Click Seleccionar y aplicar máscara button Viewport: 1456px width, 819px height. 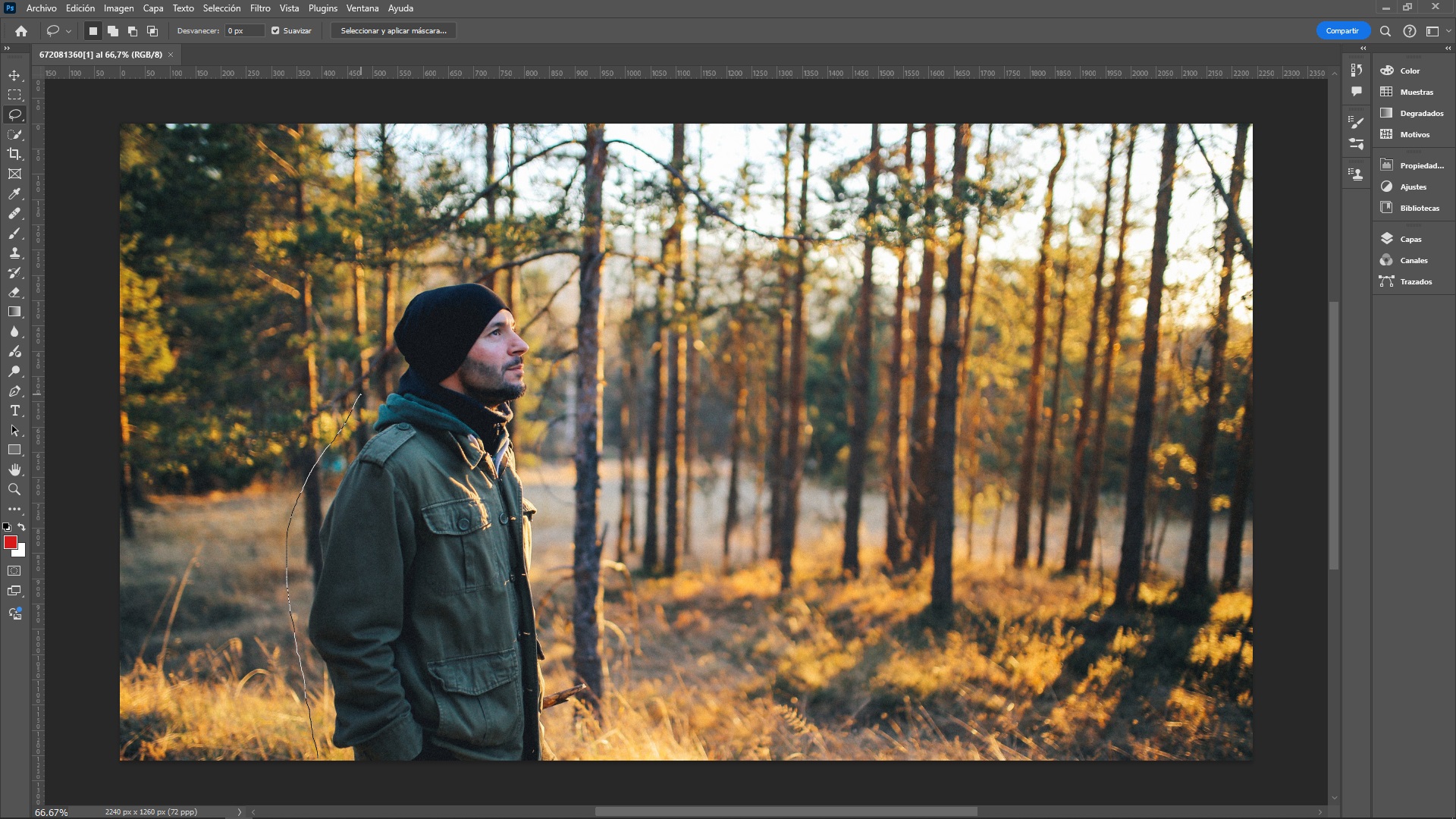click(394, 31)
